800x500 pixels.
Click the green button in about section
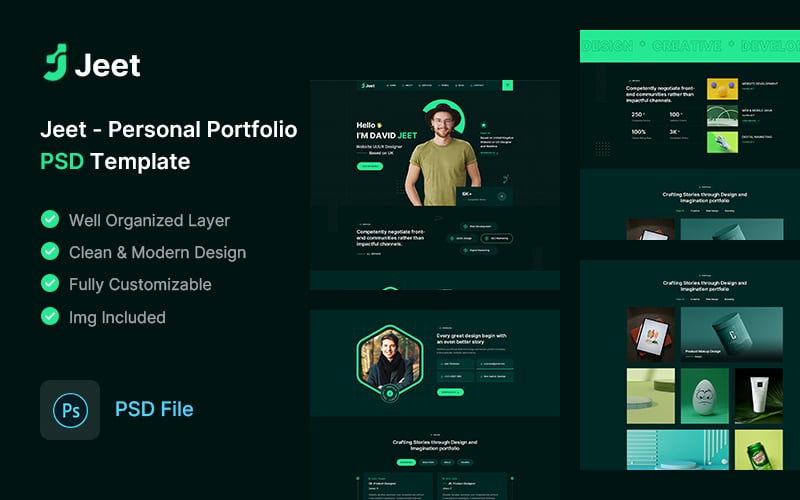pos(450,392)
